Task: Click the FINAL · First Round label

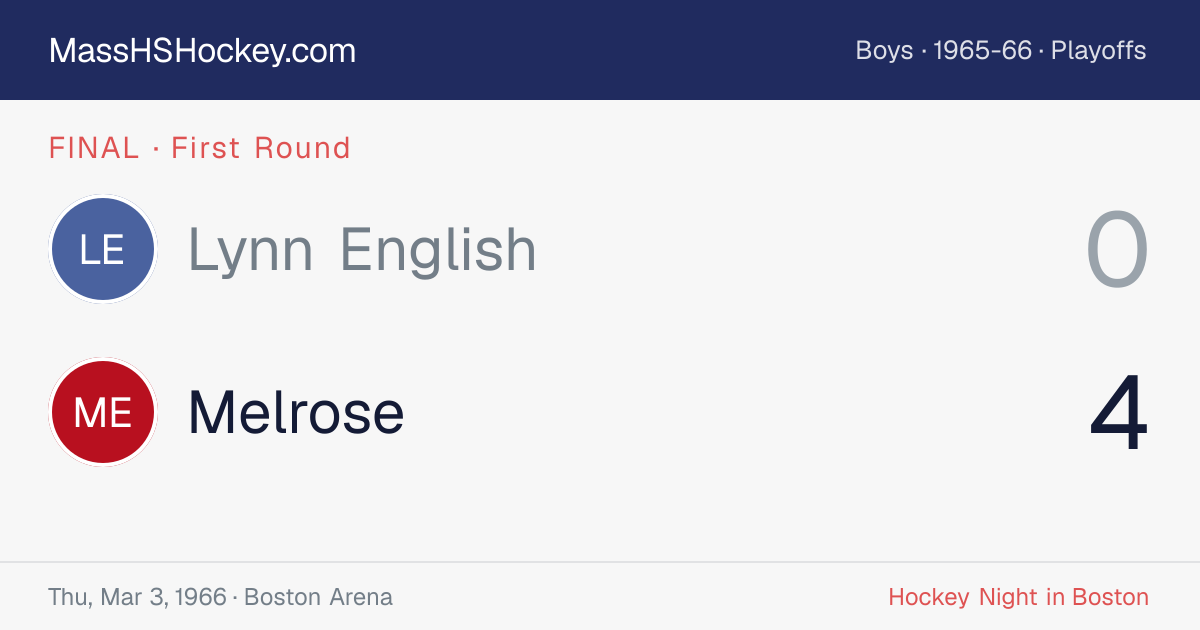Action: point(200,148)
